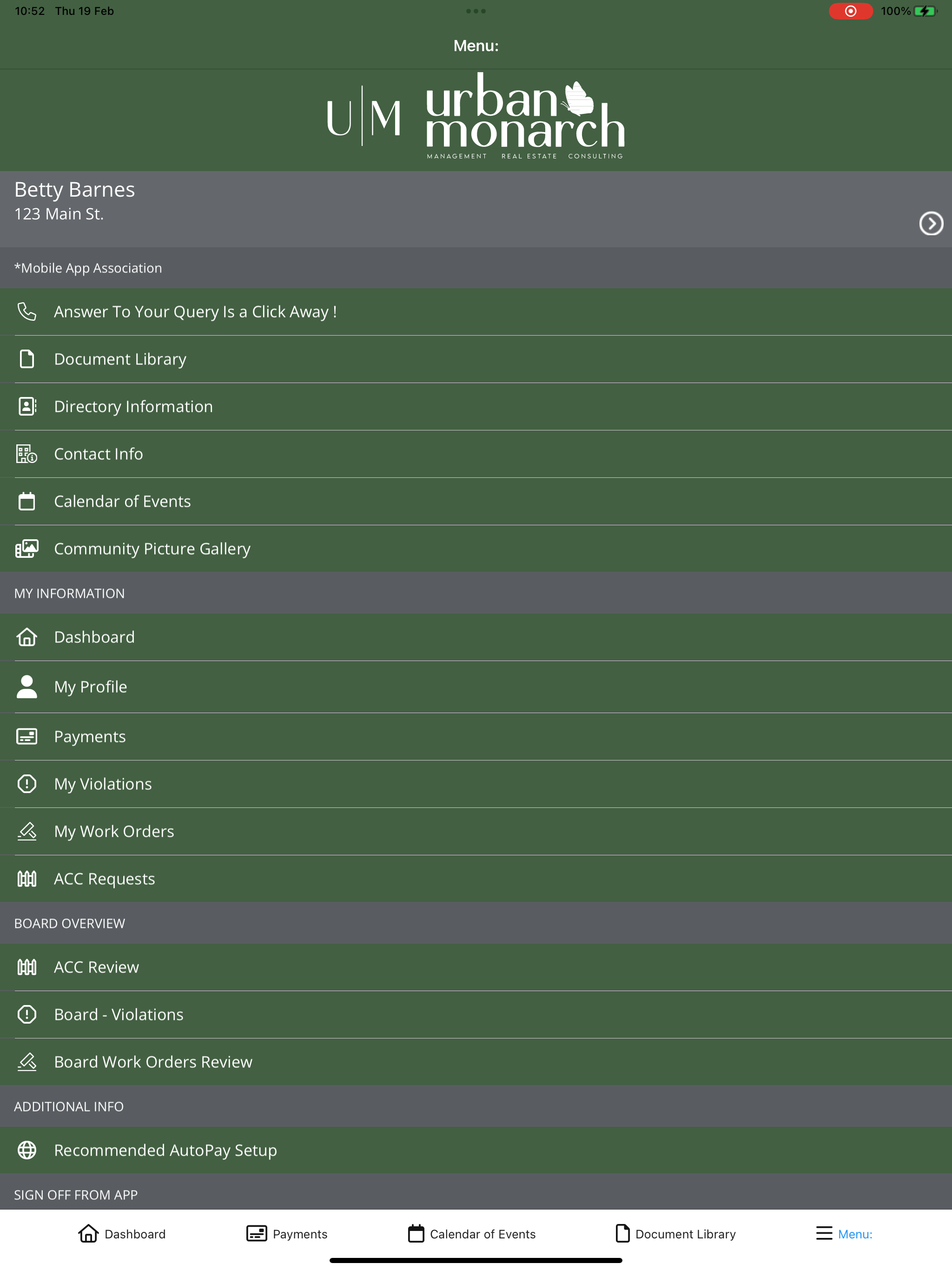Tap the document icon next to Document Library row
The height and width of the screenshot is (1270, 952).
tap(27, 359)
